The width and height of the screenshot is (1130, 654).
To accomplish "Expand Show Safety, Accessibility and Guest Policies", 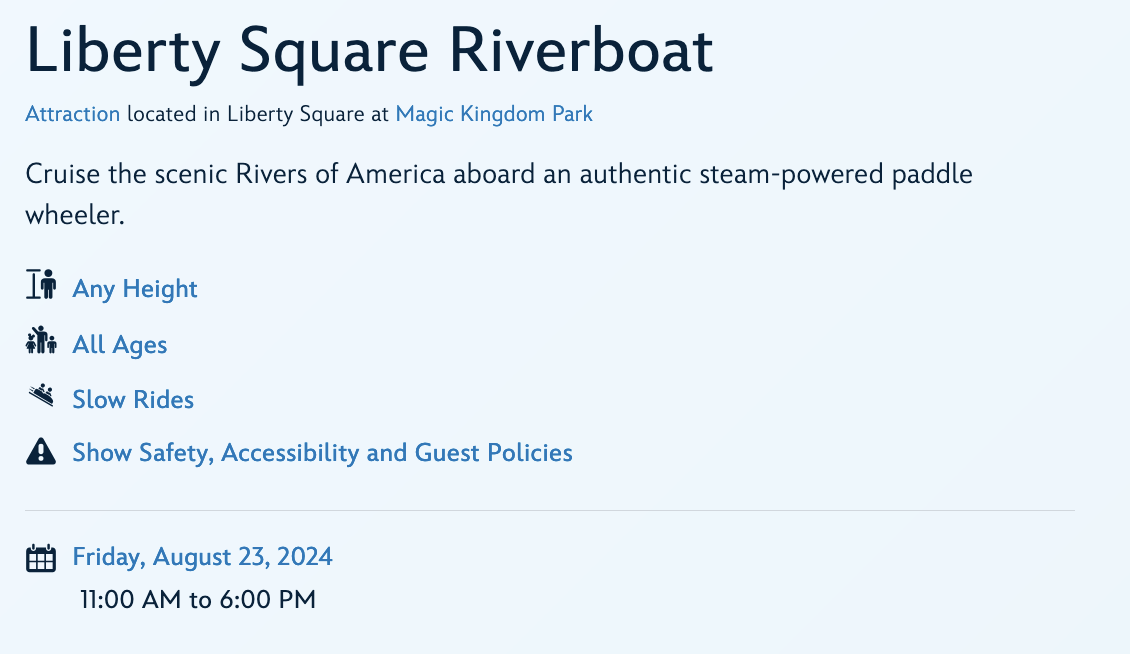I will [x=322, y=453].
